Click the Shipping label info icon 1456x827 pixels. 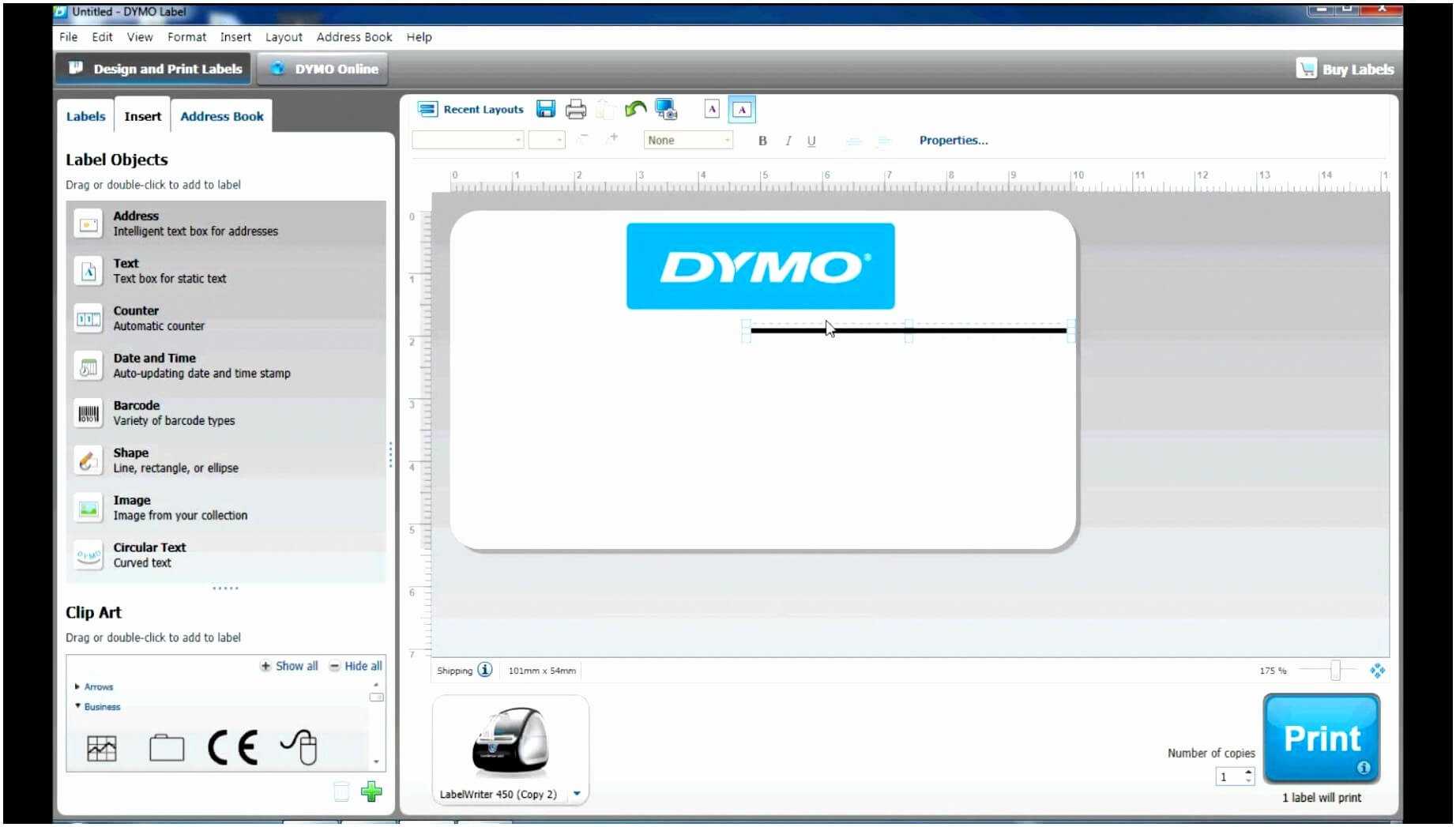click(x=485, y=670)
